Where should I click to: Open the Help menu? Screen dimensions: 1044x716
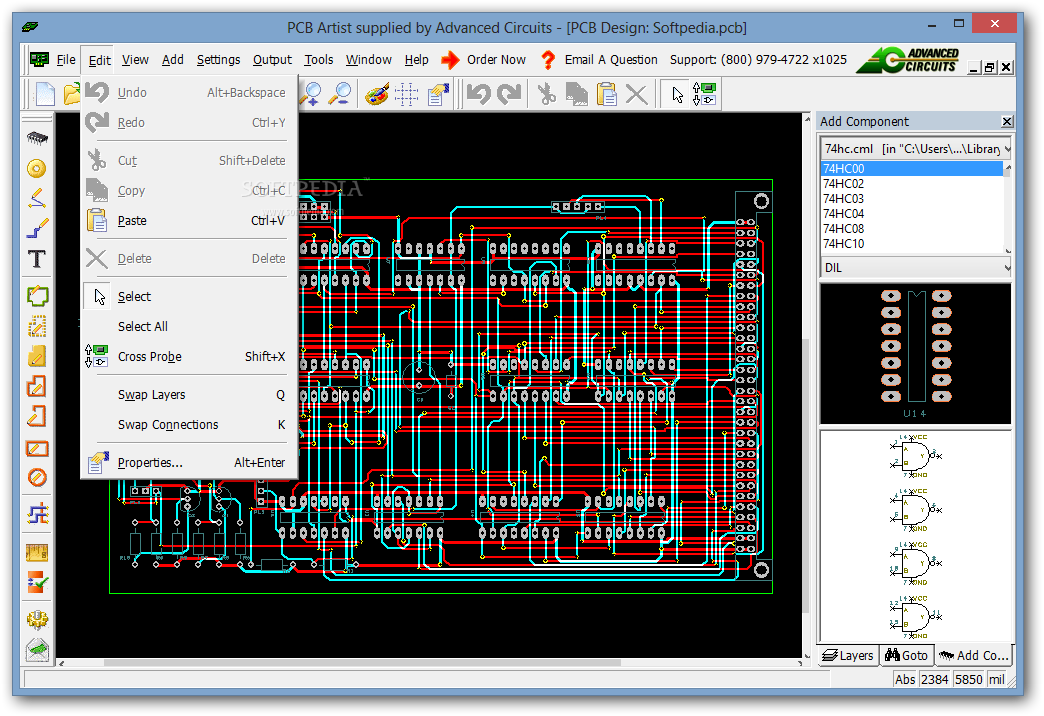(x=417, y=60)
